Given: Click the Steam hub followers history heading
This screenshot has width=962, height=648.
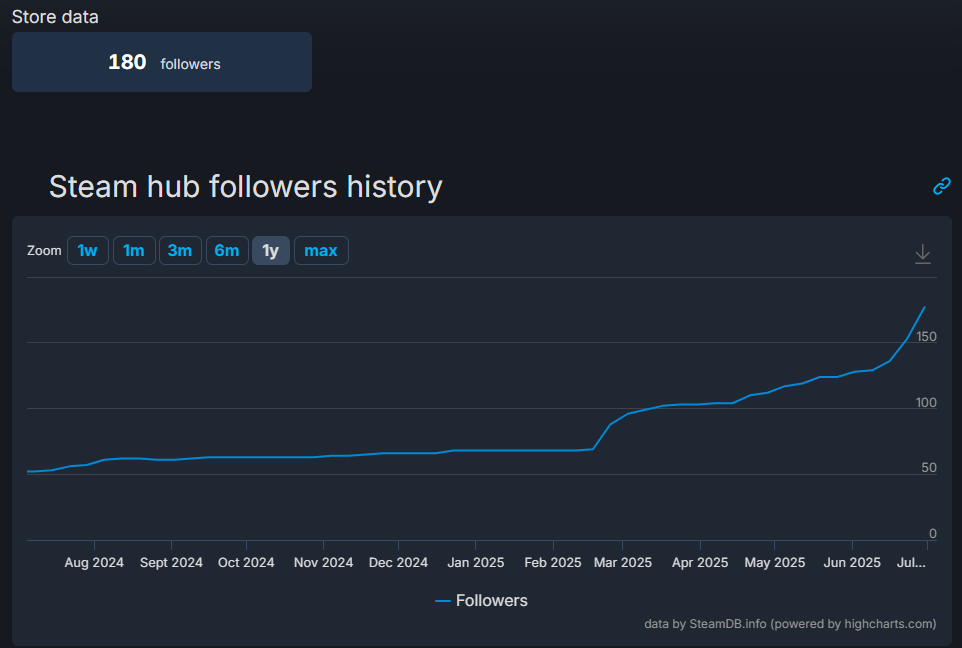Looking at the screenshot, I should pos(245,187).
